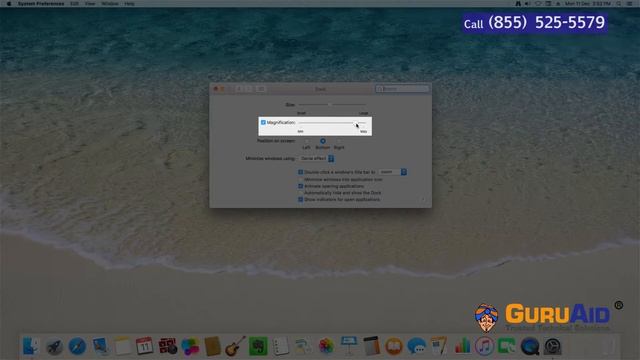Open iBooks orange book icon
The width and height of the screenshot is (640, 360).
tap(394, 347)
